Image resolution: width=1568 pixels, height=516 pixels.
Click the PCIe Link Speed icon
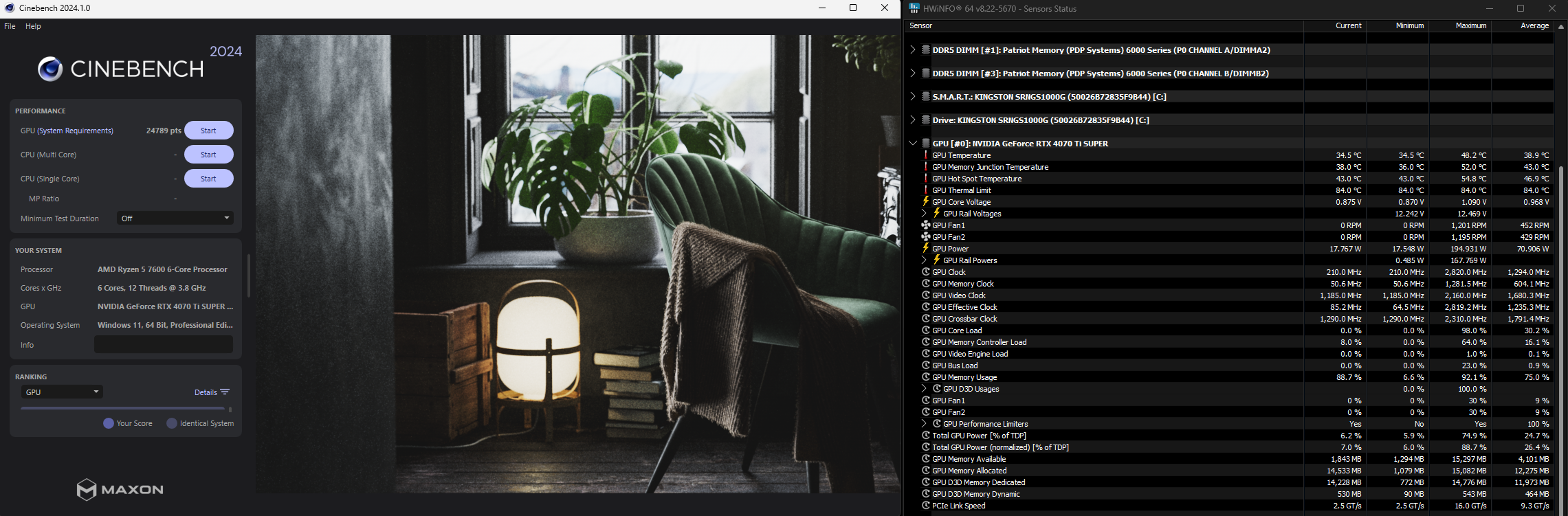926,506
